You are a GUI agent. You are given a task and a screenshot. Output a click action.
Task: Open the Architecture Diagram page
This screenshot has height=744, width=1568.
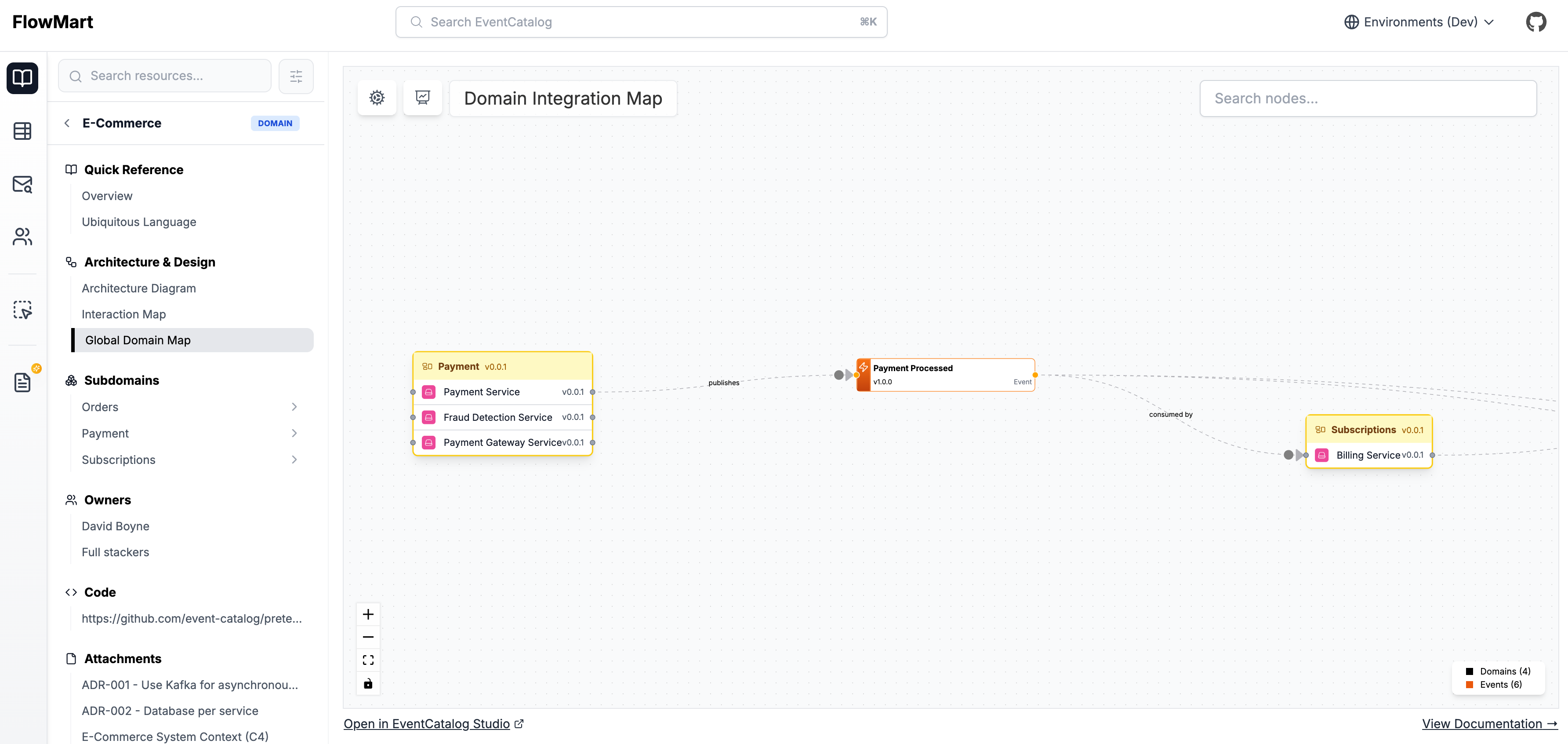pyautogui.click(x=139, y=288)
